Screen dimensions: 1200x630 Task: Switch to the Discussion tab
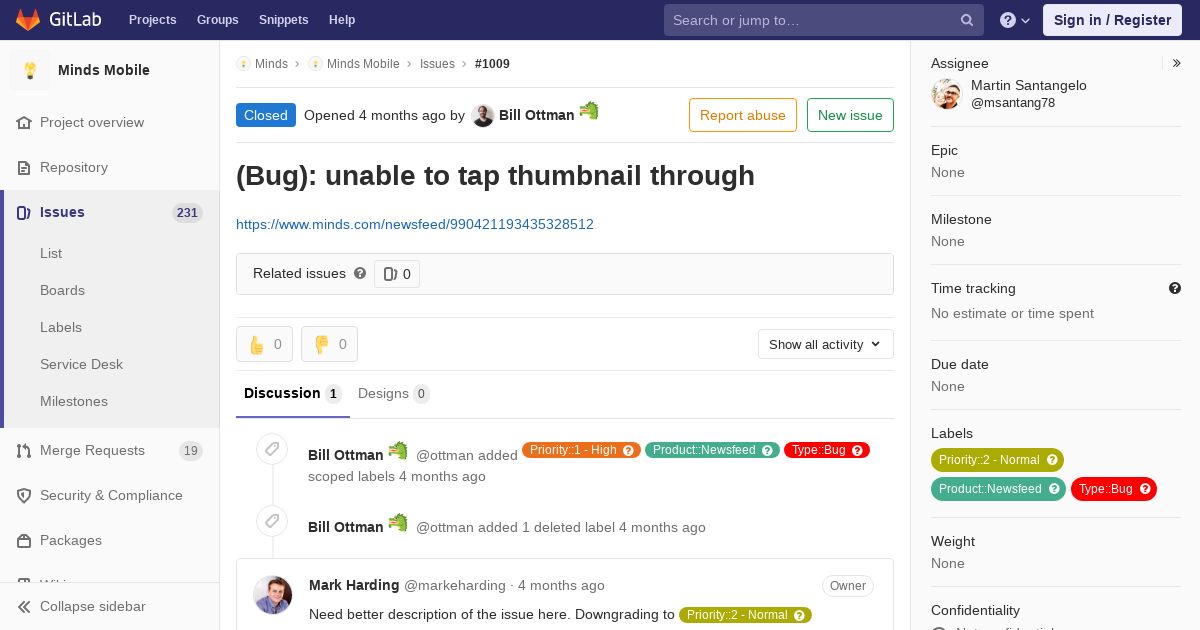click(x=293, y=393)
